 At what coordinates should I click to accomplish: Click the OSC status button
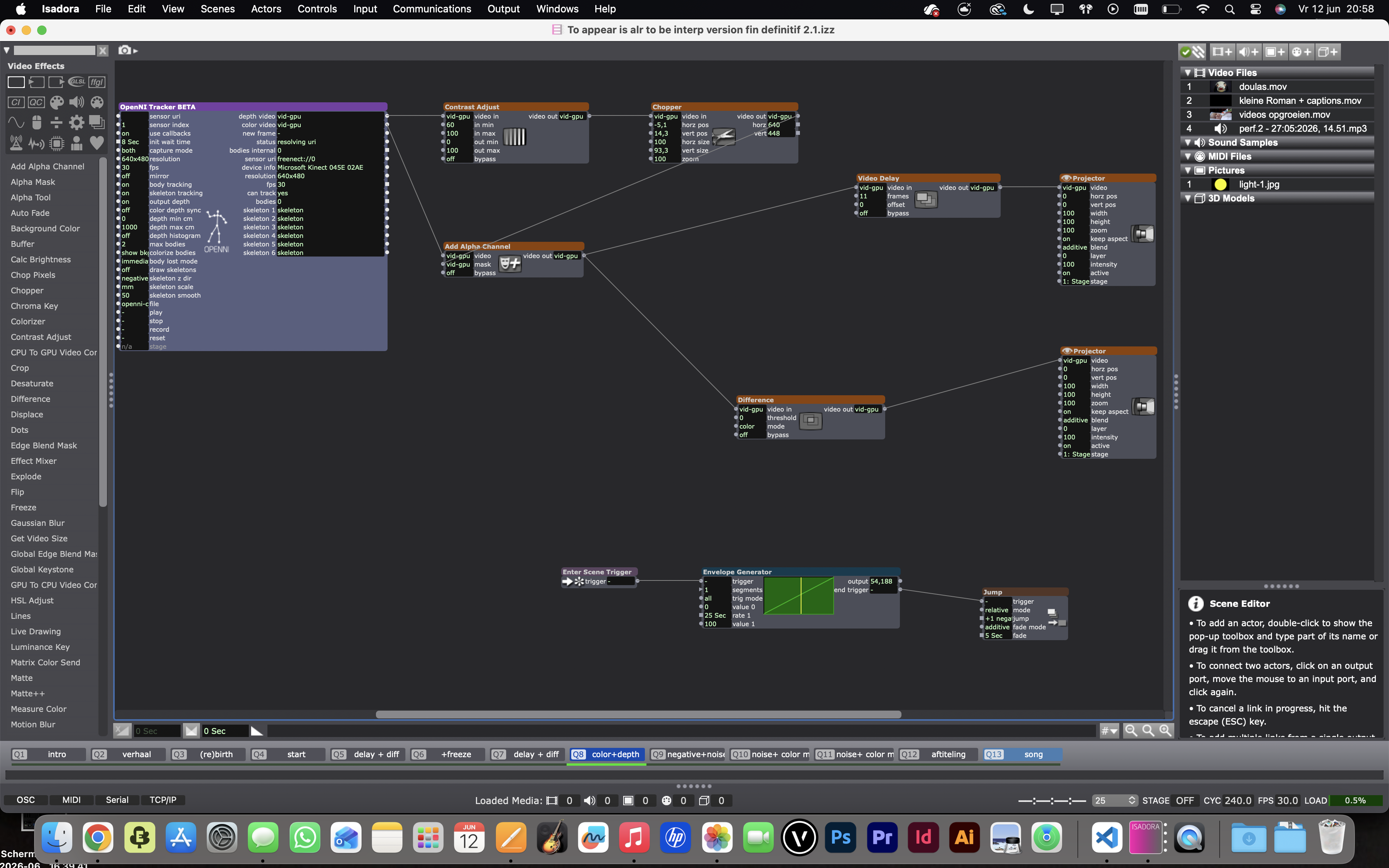[x=25, y=800]
